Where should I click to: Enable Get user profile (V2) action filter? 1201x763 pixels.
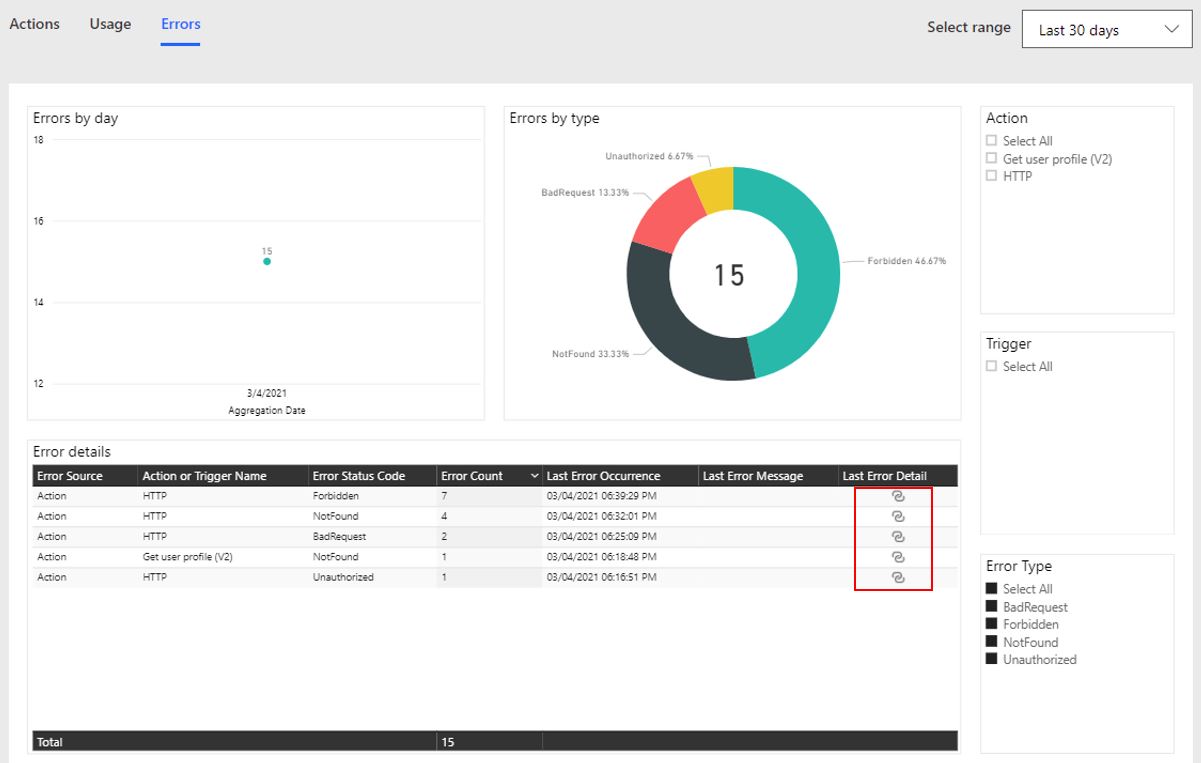coord(992,159)
